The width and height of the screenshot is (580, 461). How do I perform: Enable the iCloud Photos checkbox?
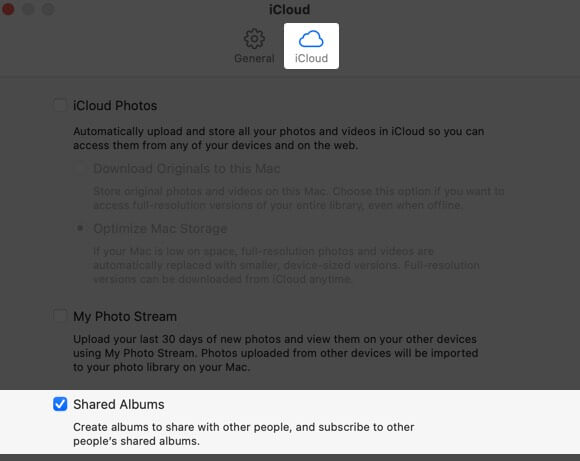point(60,105)
